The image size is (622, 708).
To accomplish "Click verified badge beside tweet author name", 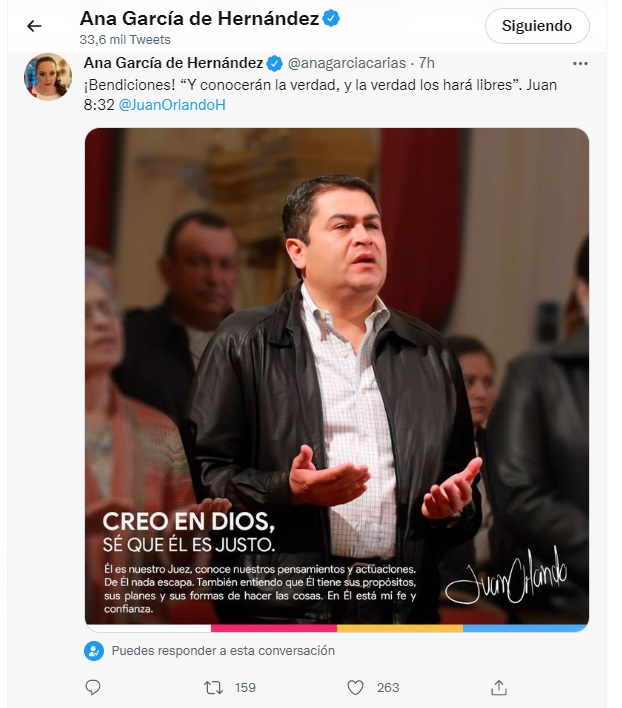I will tap(274, 63).
